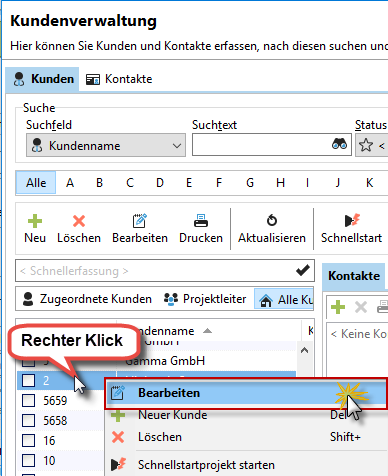
Task: Click the Schnellstartprojekt starten menu icon
Action: (x=119, y=465)
